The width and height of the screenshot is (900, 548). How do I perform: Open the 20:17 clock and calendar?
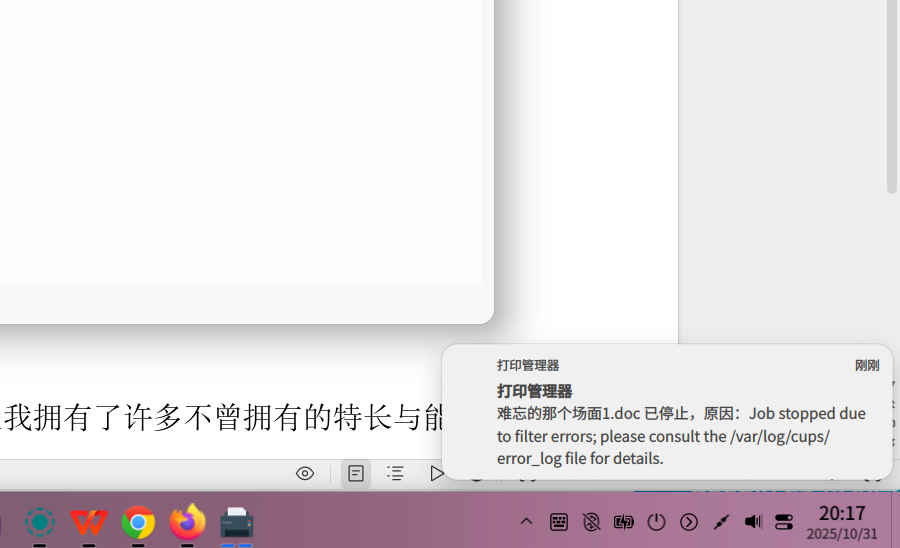(x=842, y=513)
